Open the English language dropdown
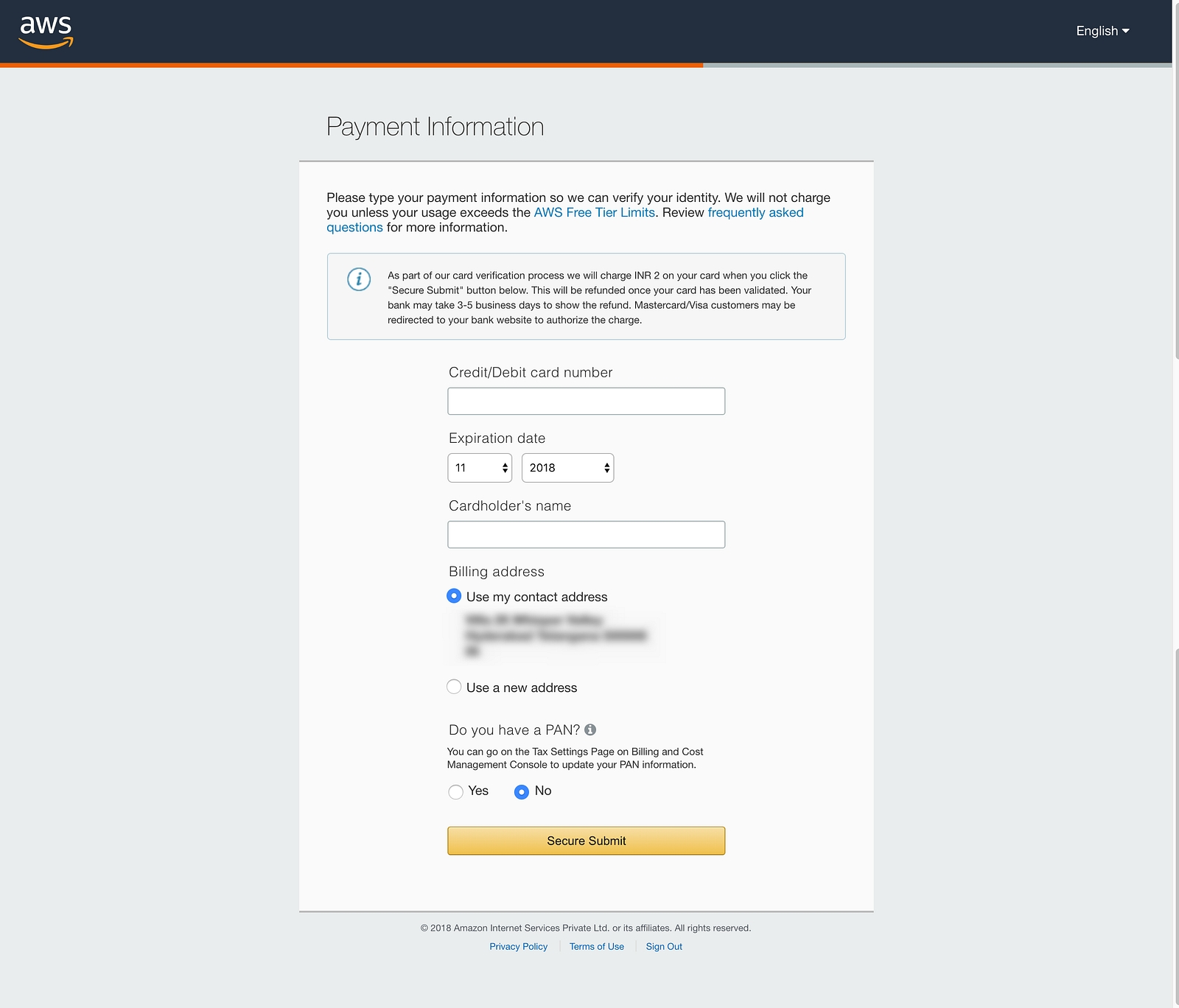Viewport: 1179px width, 1008px height. (x=1102, y=31)
